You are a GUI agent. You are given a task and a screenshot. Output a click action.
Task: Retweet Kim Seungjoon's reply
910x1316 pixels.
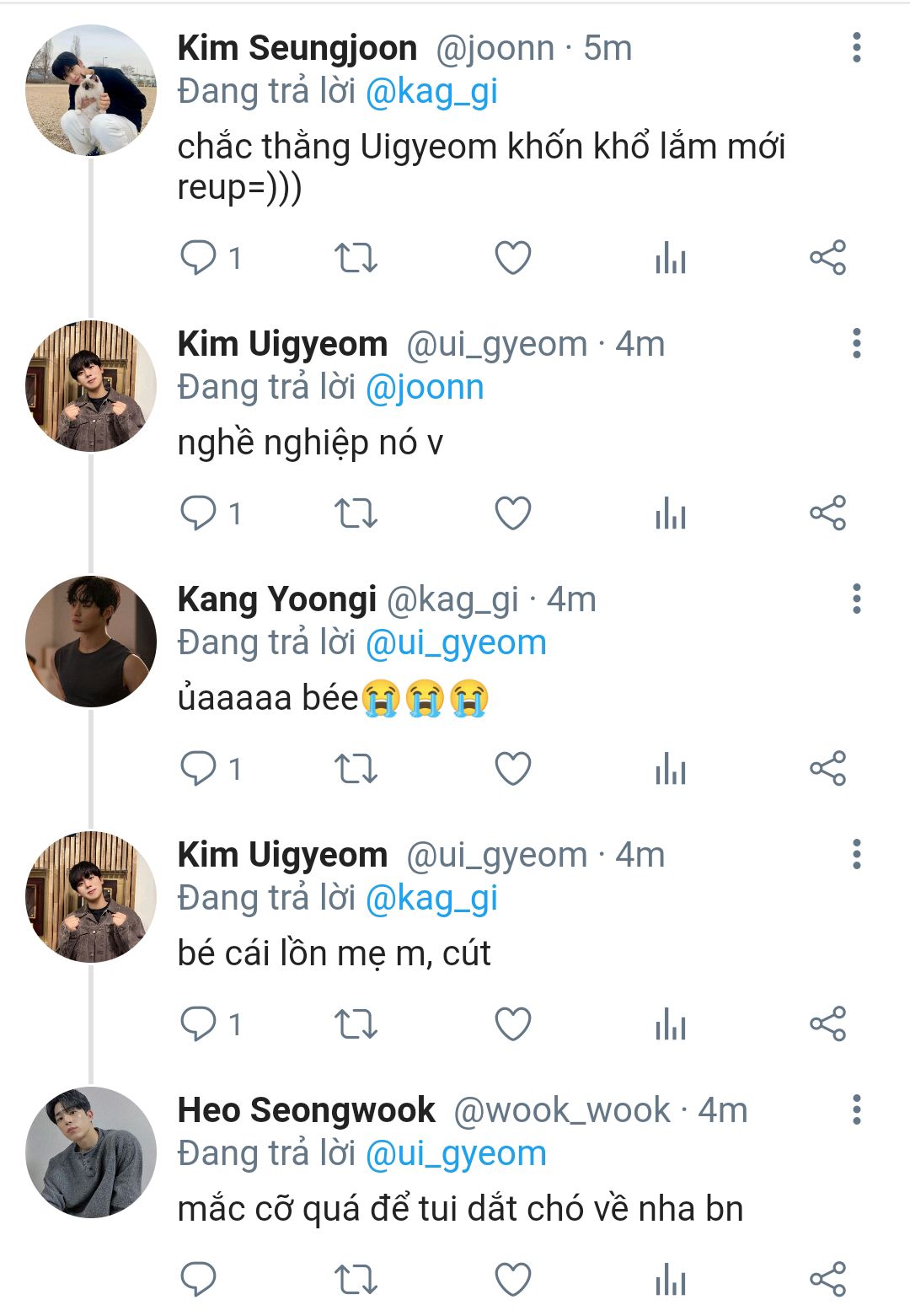tap(356, 258)
